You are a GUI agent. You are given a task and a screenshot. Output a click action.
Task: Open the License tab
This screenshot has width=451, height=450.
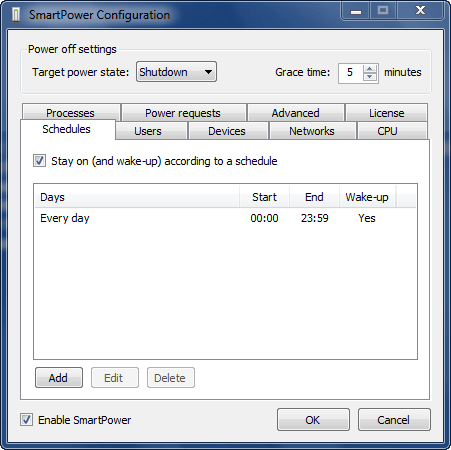[x=387, y=113]
